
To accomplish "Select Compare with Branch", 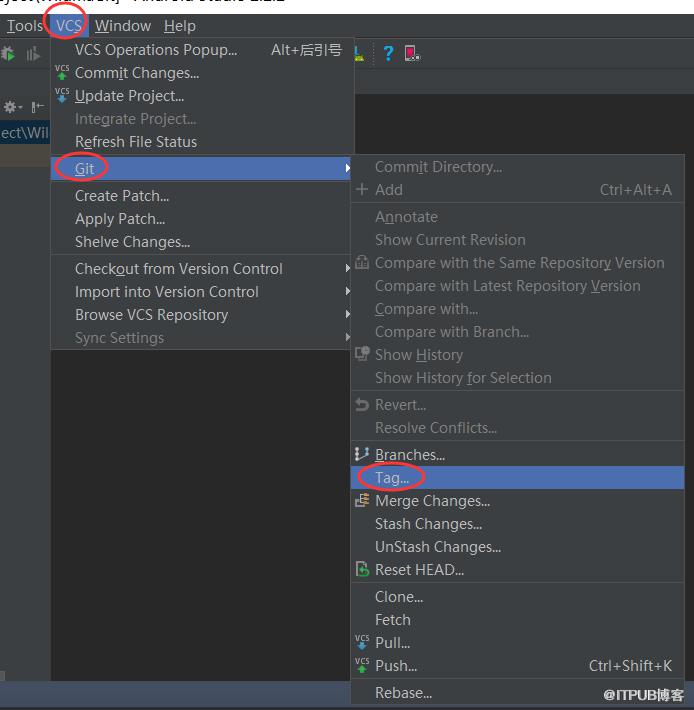I will pos(517,332).
